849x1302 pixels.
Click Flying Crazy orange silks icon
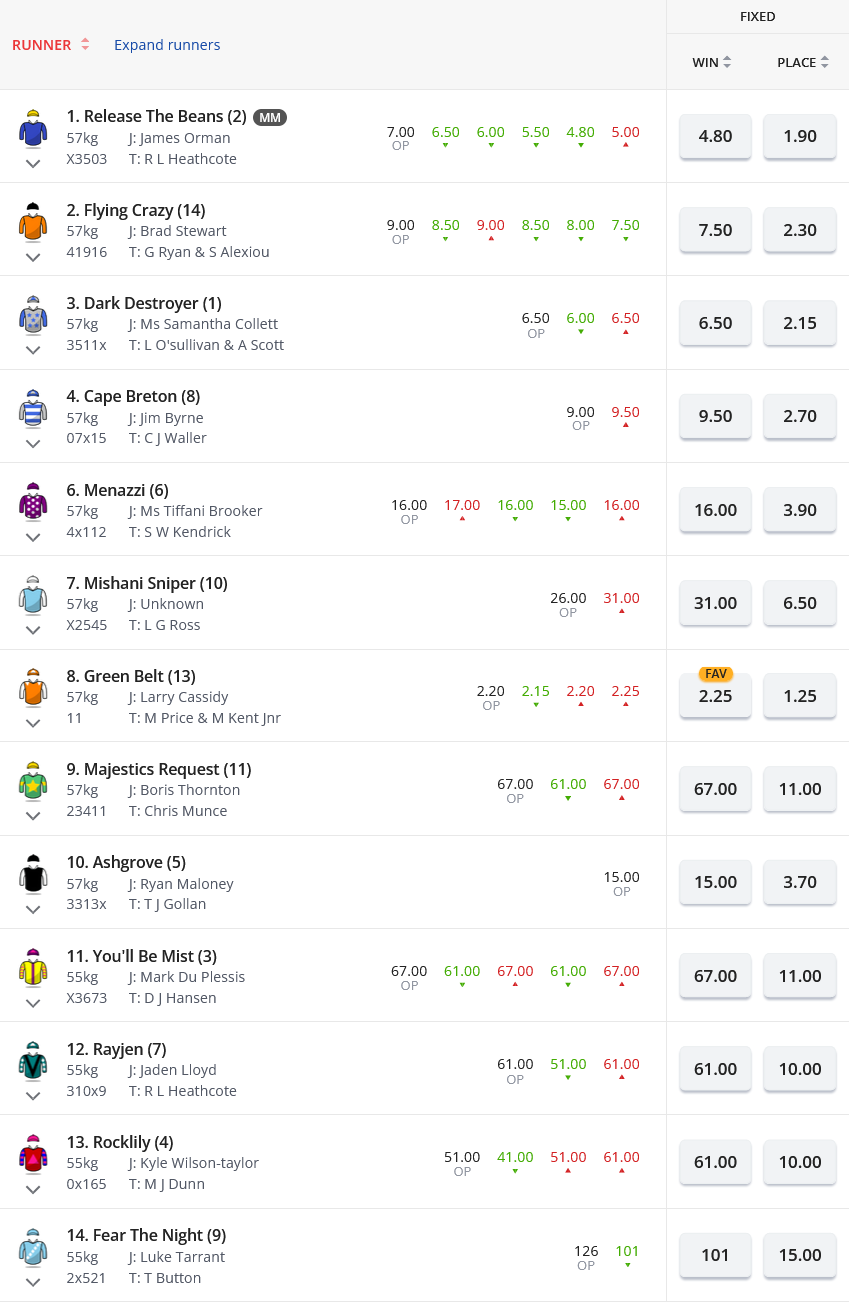point(33,222)
